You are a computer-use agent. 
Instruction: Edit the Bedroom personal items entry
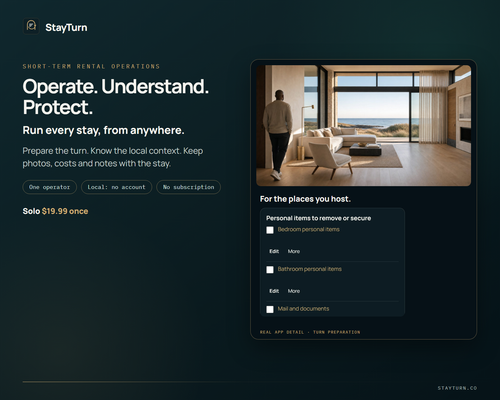274,251
